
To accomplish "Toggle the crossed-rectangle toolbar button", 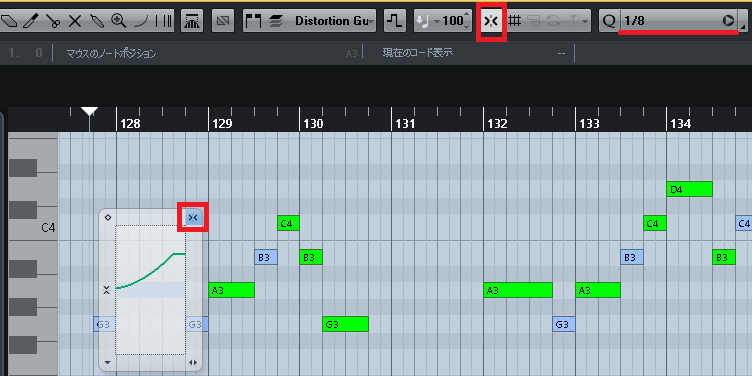I will click(x=223, y=21).
